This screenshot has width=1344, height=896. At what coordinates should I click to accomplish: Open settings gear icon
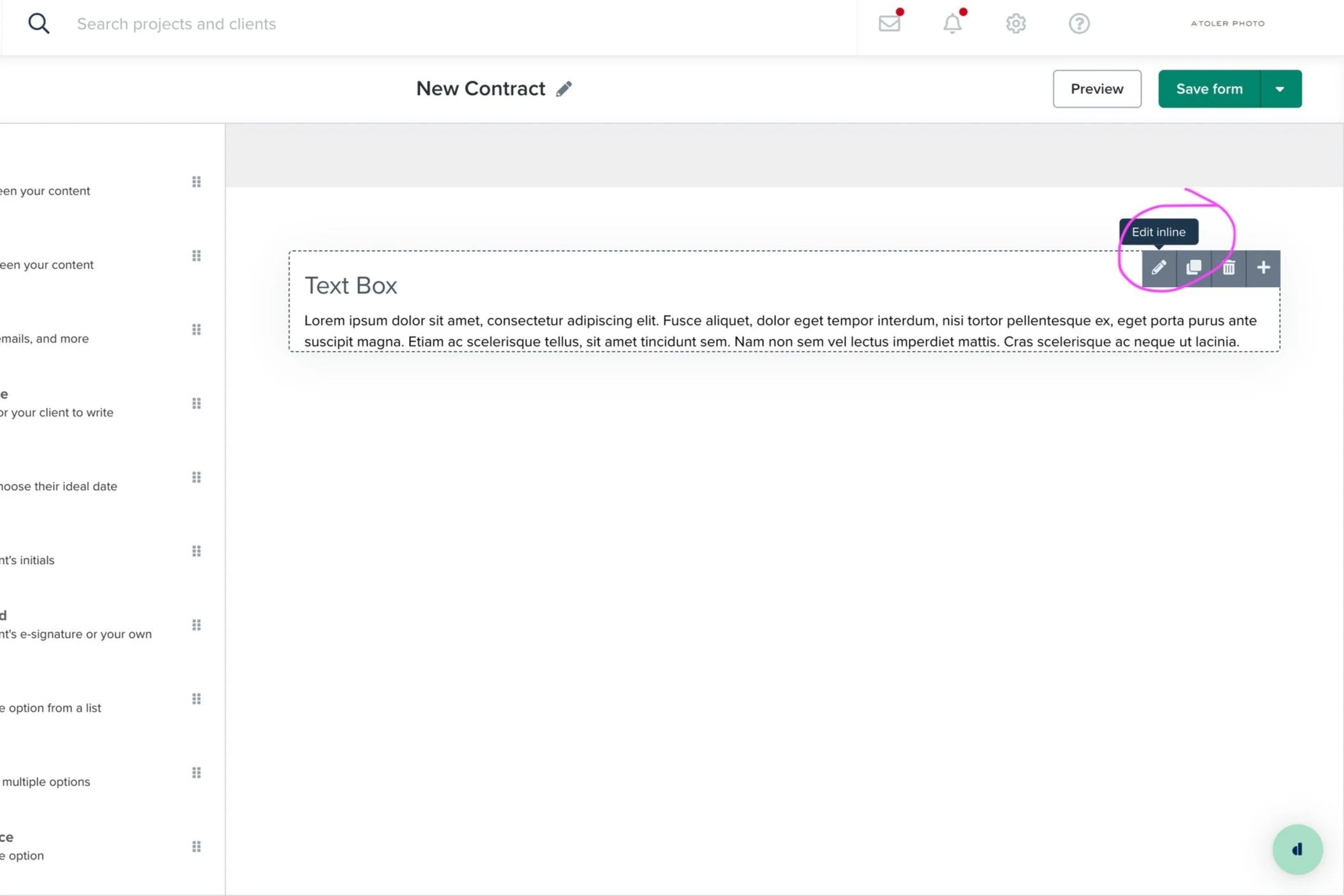click(x=1015, y=24)
